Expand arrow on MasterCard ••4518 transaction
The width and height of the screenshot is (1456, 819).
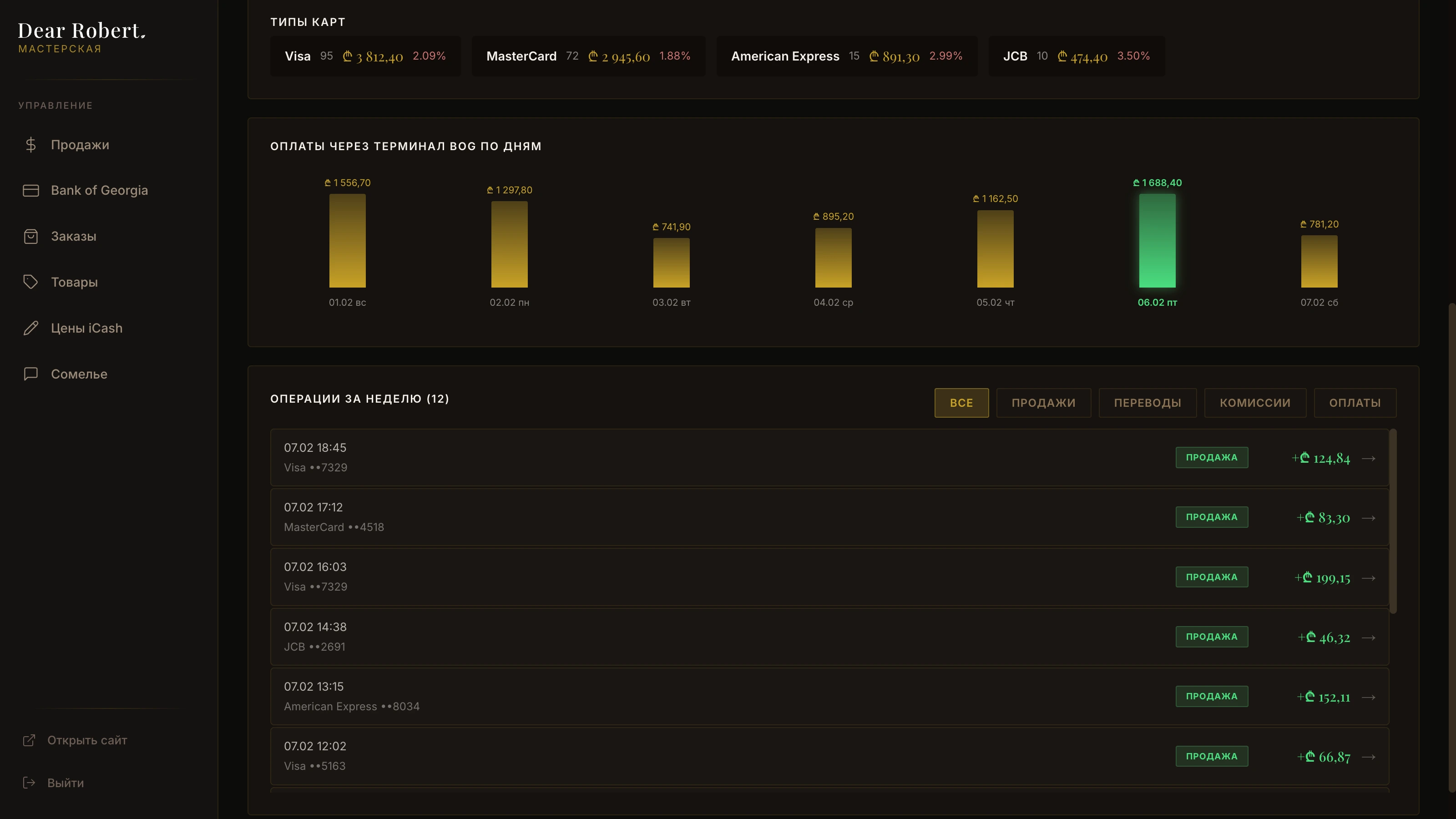[x=1368, y=518]
